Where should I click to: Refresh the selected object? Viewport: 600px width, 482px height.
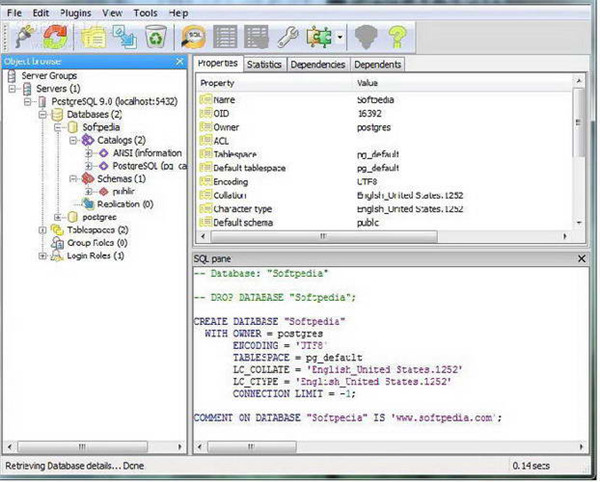pos(56,37)
